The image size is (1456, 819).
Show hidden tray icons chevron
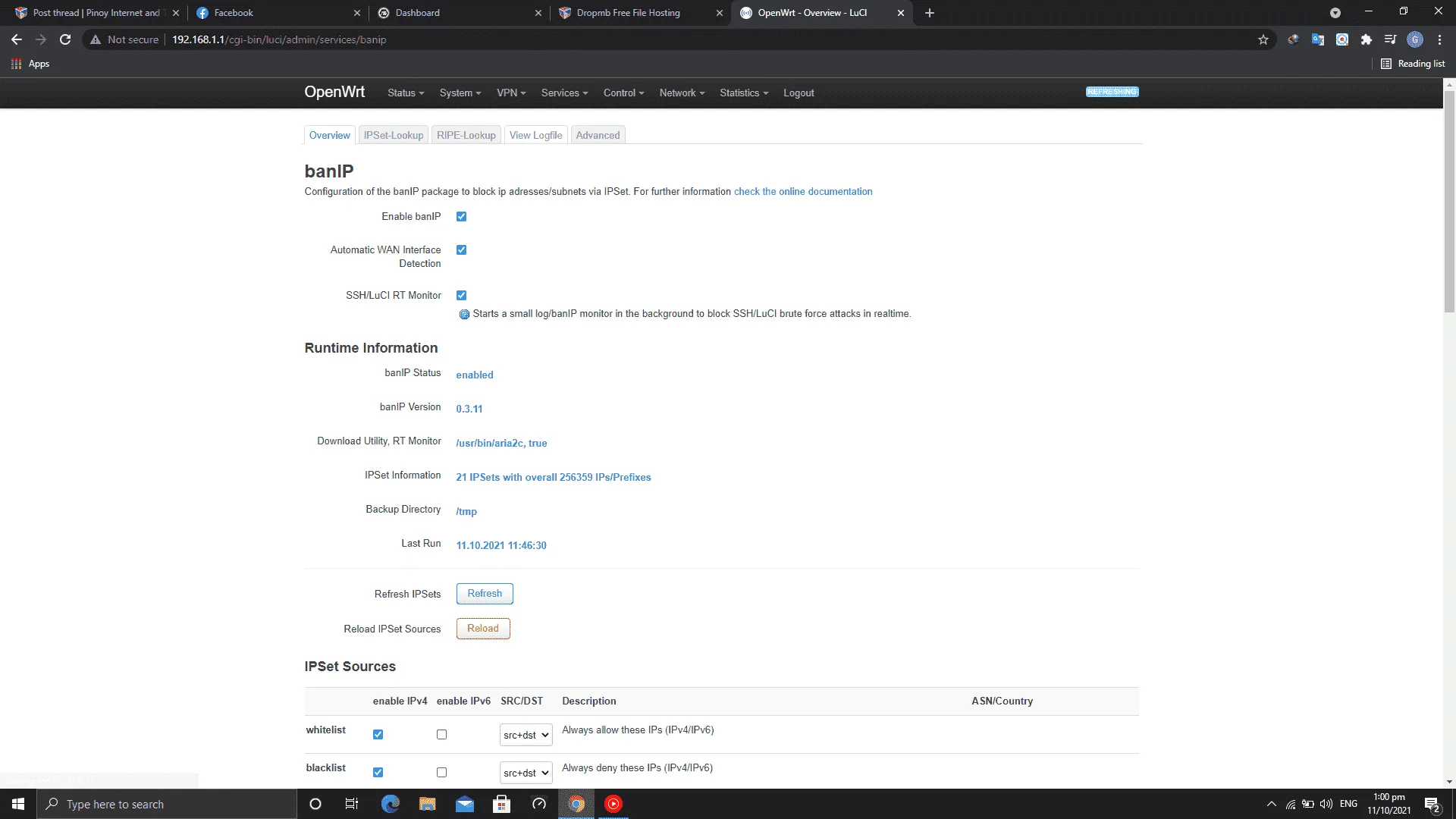click(1272, 804)
